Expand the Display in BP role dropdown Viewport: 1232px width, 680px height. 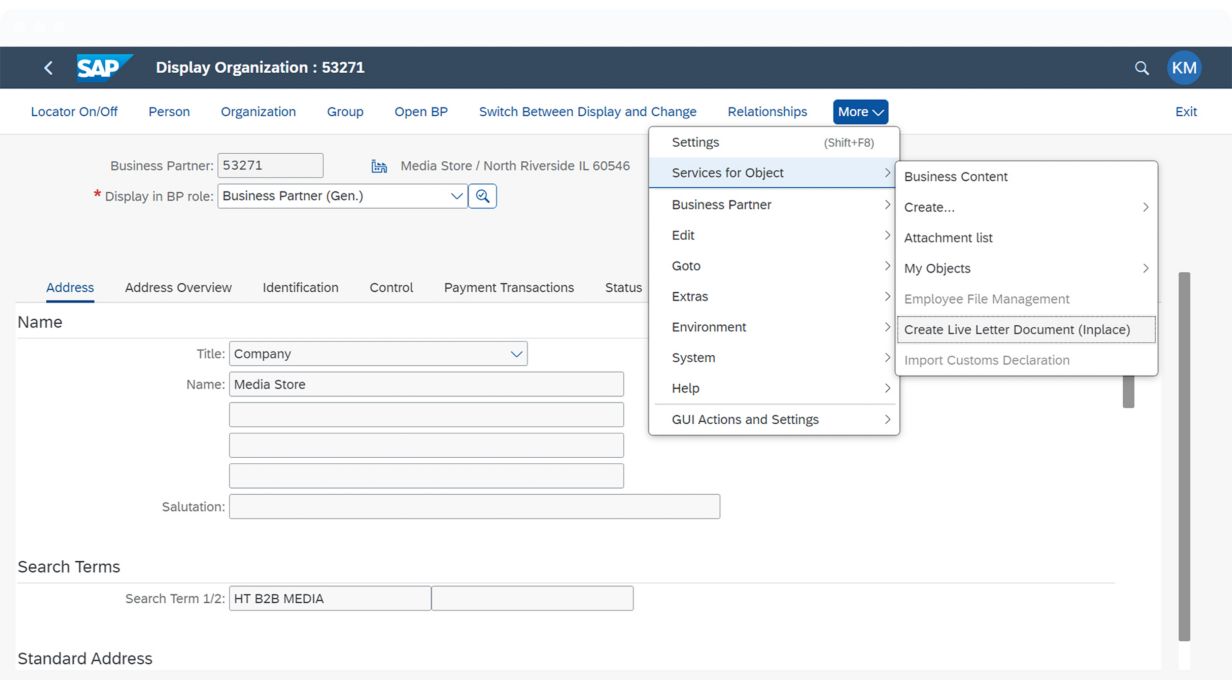tap(457, 196)
